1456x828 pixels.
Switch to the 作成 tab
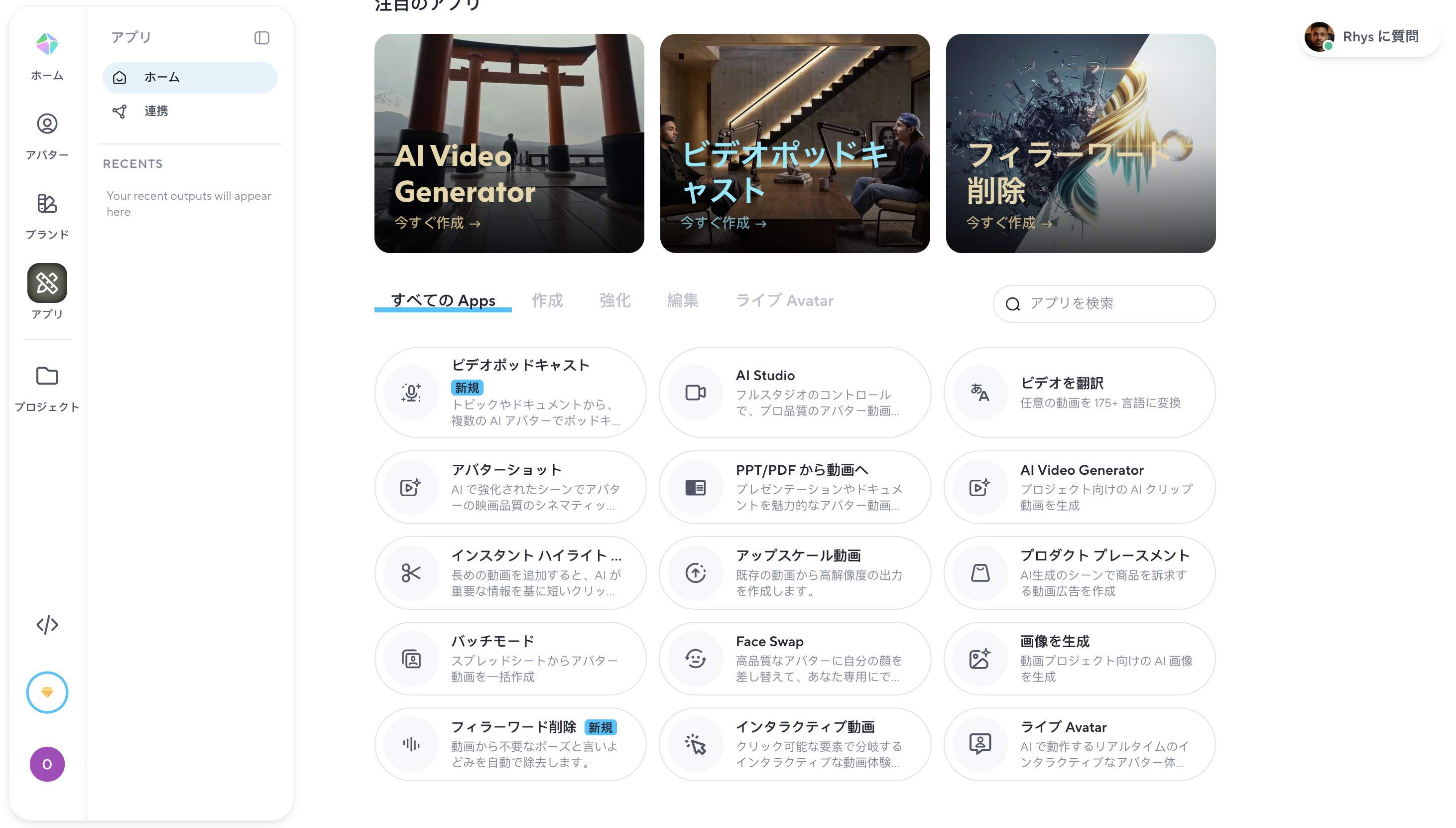[x=547, y=300]
